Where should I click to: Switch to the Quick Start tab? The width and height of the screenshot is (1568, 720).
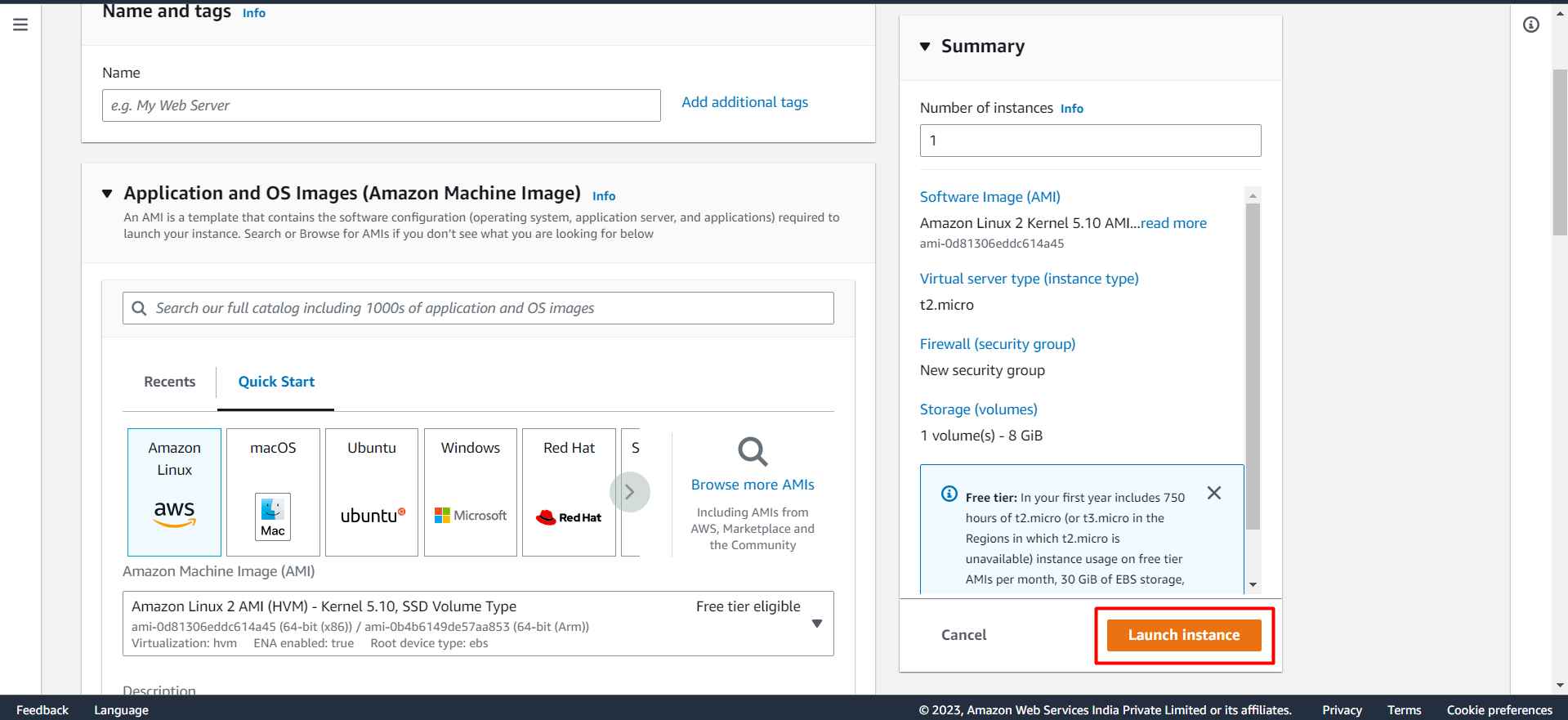pyautogui.click(x=276, y=382)
